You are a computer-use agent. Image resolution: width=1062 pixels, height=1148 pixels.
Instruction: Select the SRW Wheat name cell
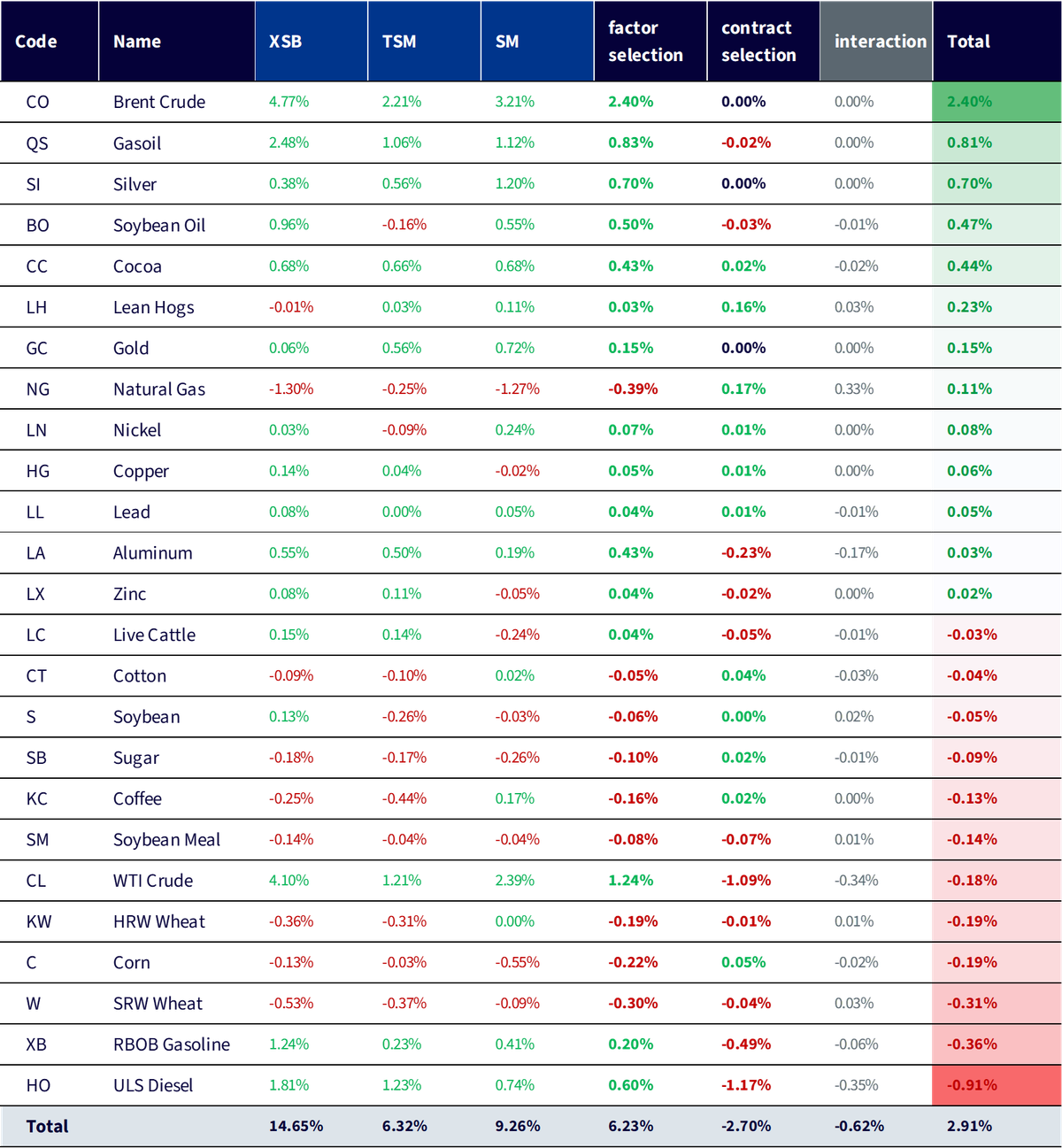coord(158,1004)
